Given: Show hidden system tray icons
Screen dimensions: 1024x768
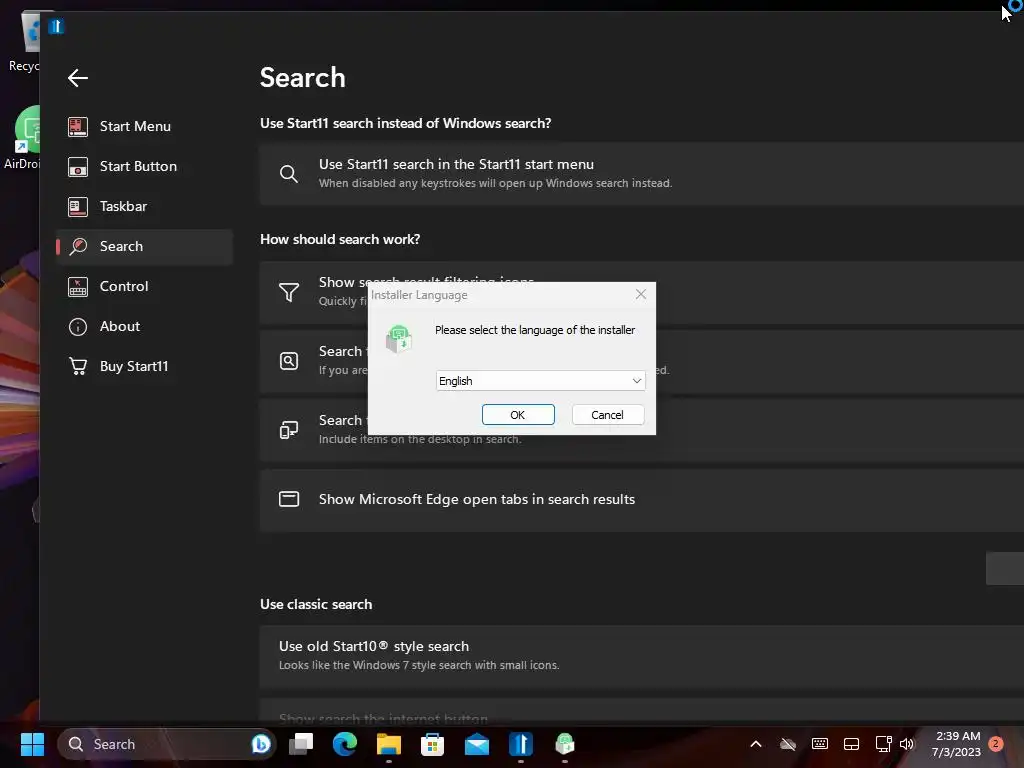Looking at the screenshot, I should tap(756, 744).
